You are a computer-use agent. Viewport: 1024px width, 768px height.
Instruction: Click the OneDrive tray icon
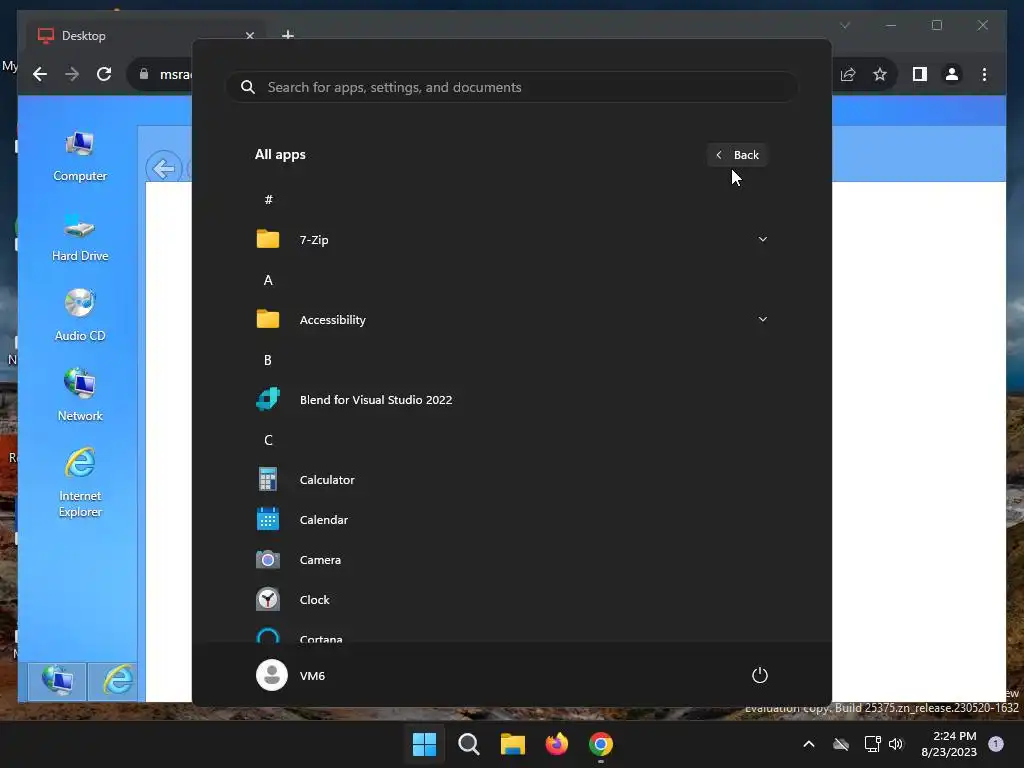(841, 744)
